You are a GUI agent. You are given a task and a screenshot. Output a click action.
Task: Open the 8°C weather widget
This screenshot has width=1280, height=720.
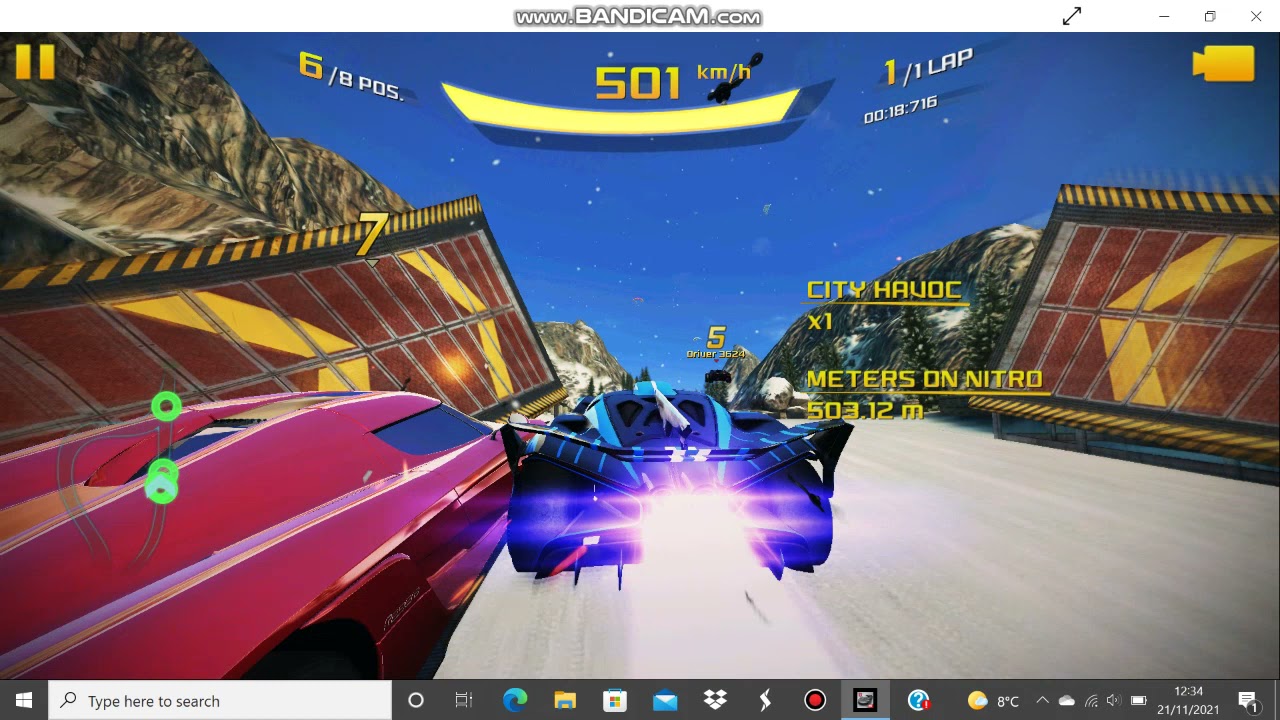[994, 701]
